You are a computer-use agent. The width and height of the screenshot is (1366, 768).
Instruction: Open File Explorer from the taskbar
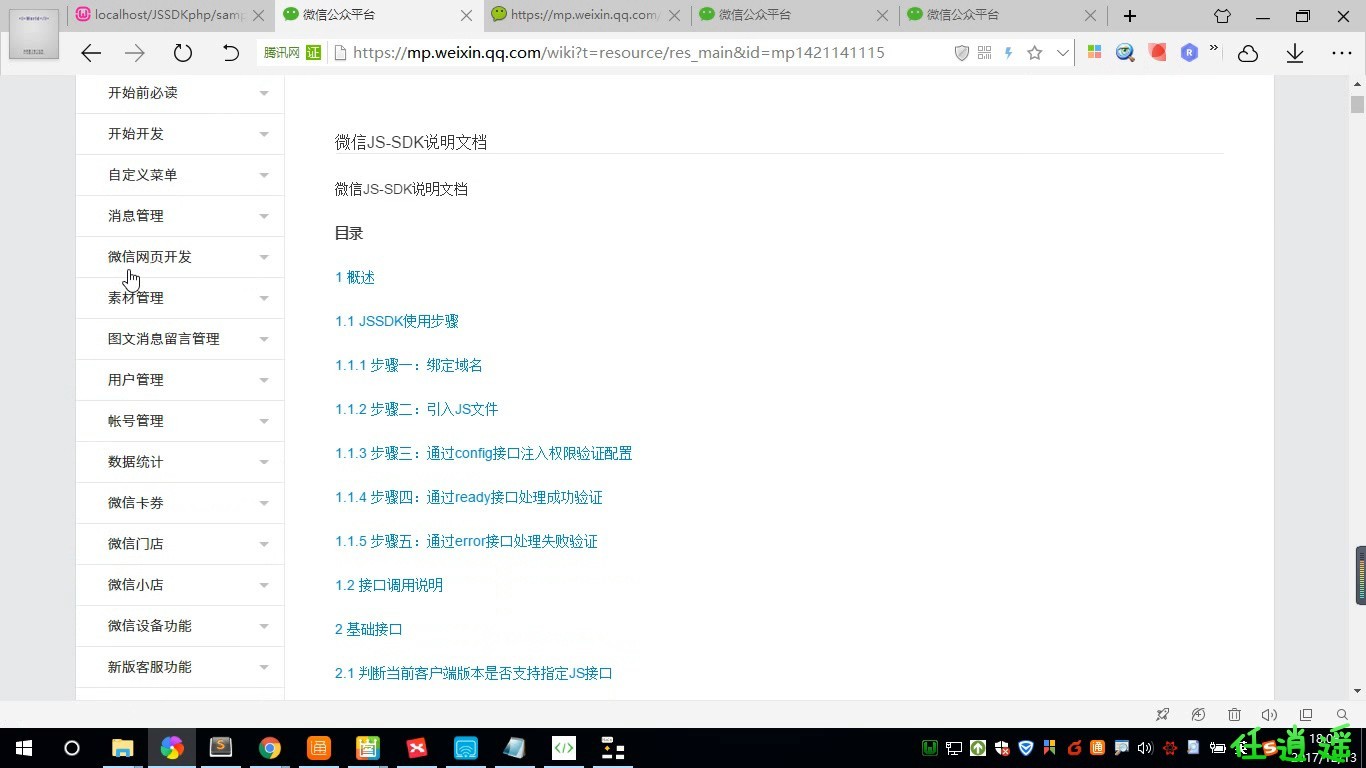point(122,748)
